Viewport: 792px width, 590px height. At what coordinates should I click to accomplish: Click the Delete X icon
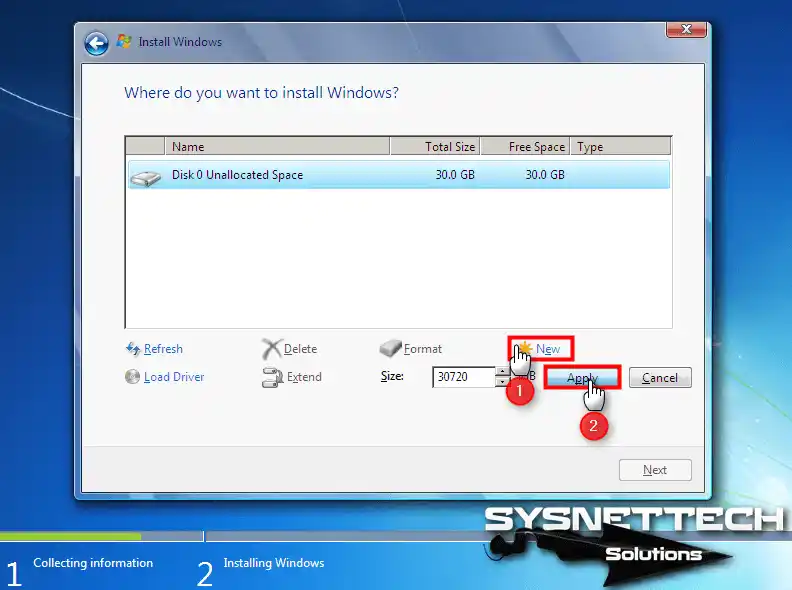pos(271,349)
